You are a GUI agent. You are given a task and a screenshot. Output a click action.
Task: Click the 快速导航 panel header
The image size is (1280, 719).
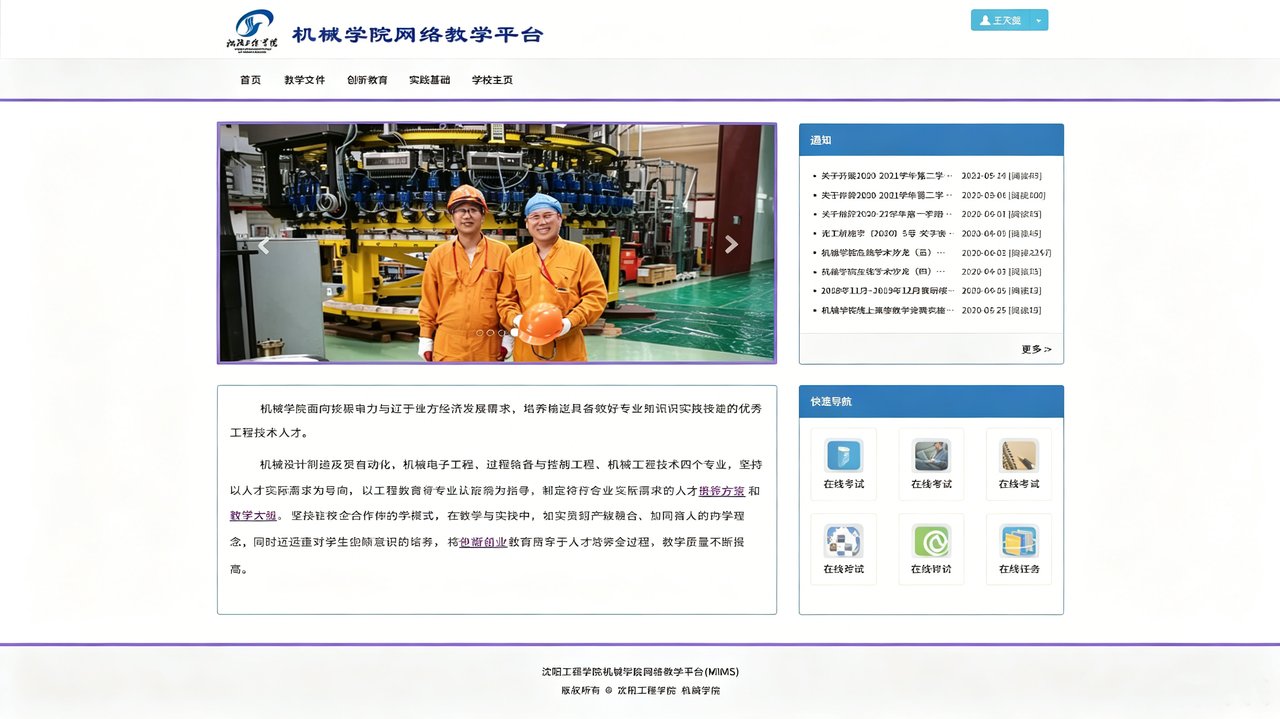(931, 401)
